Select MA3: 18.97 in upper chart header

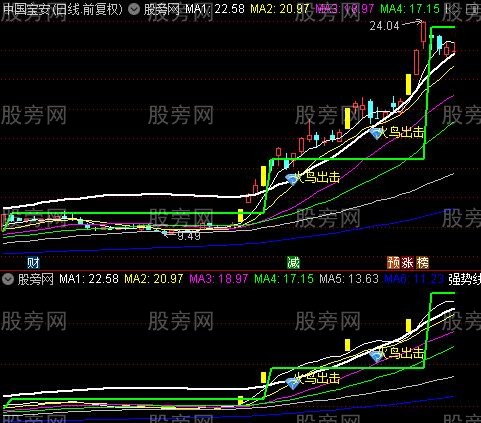click(345, 9)
